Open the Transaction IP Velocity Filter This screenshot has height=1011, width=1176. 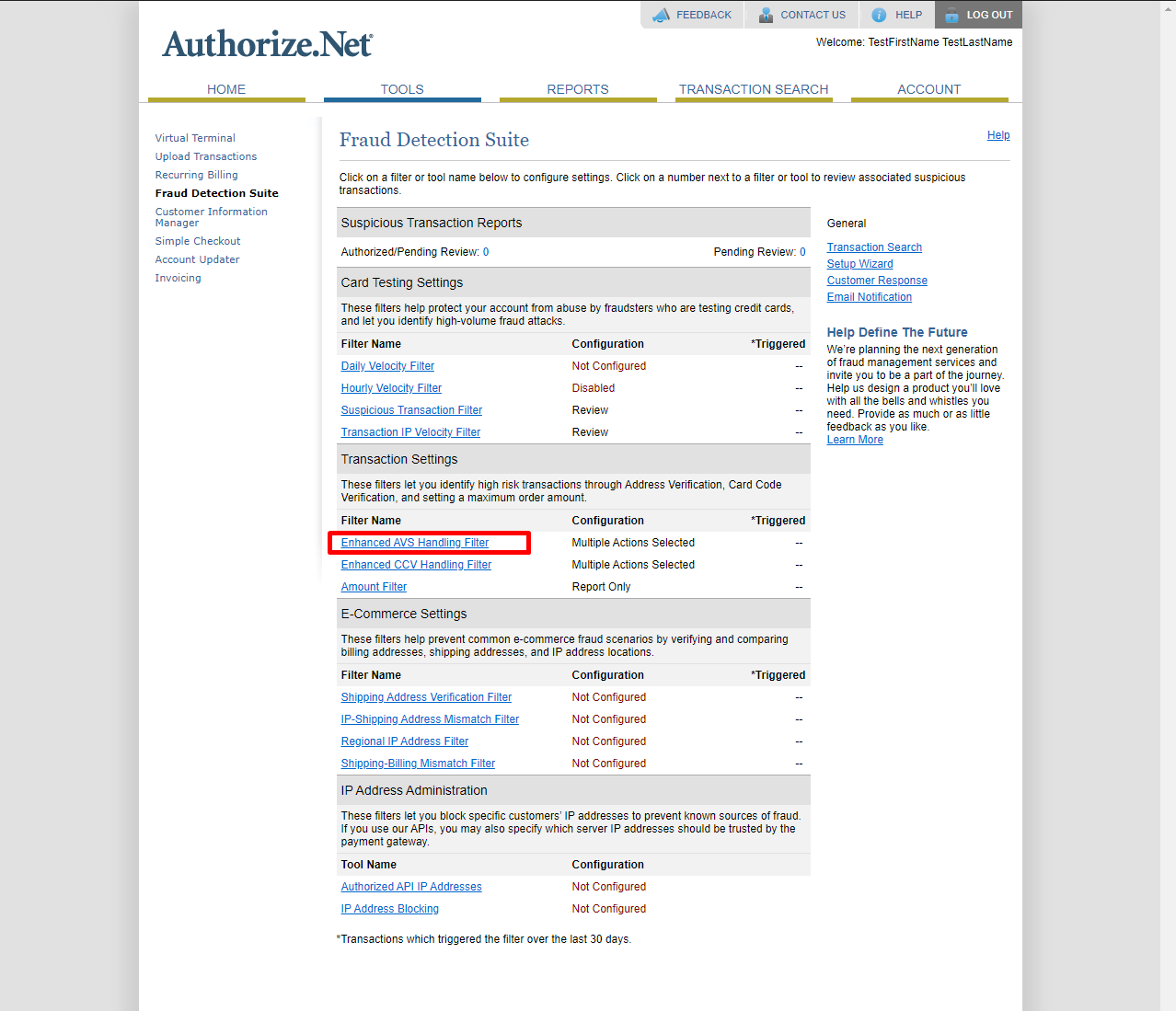410,432
